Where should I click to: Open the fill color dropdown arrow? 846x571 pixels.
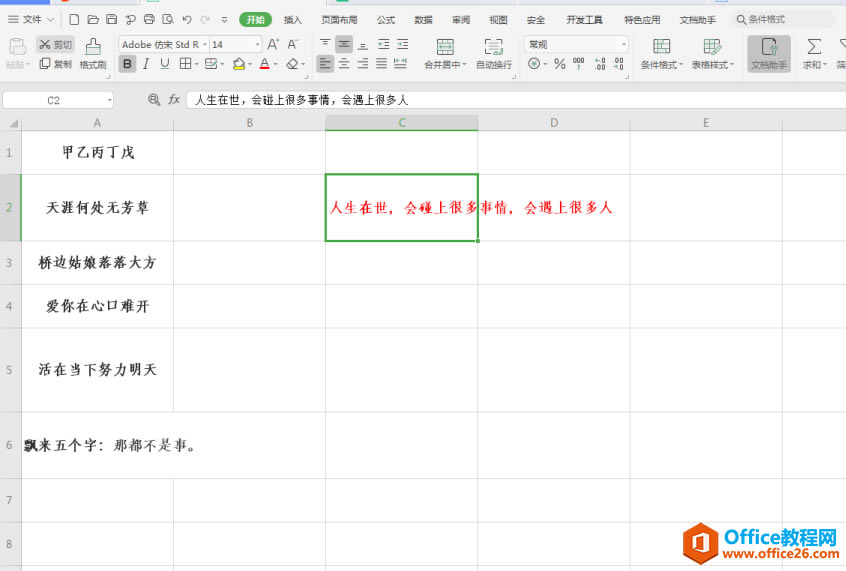(250, 65)
